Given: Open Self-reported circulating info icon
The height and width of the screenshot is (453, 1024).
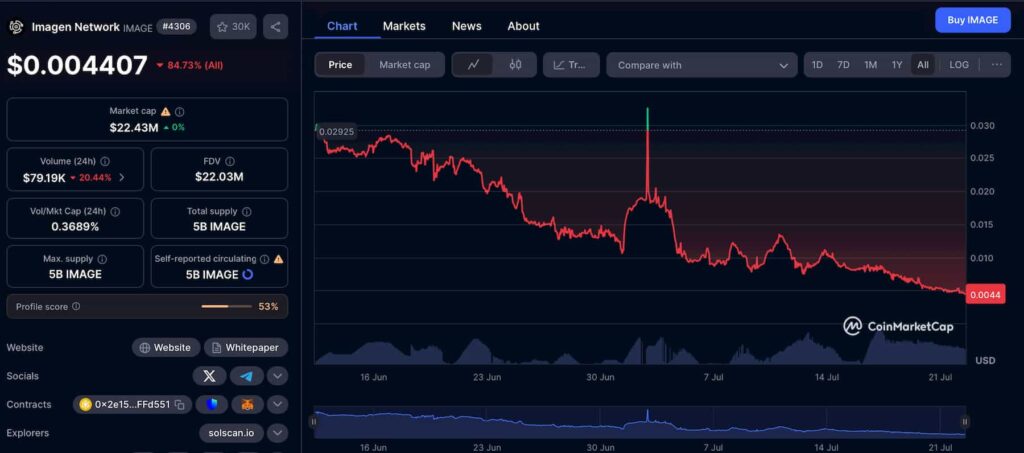Looking at the screenshot, I should pos(264,259).
